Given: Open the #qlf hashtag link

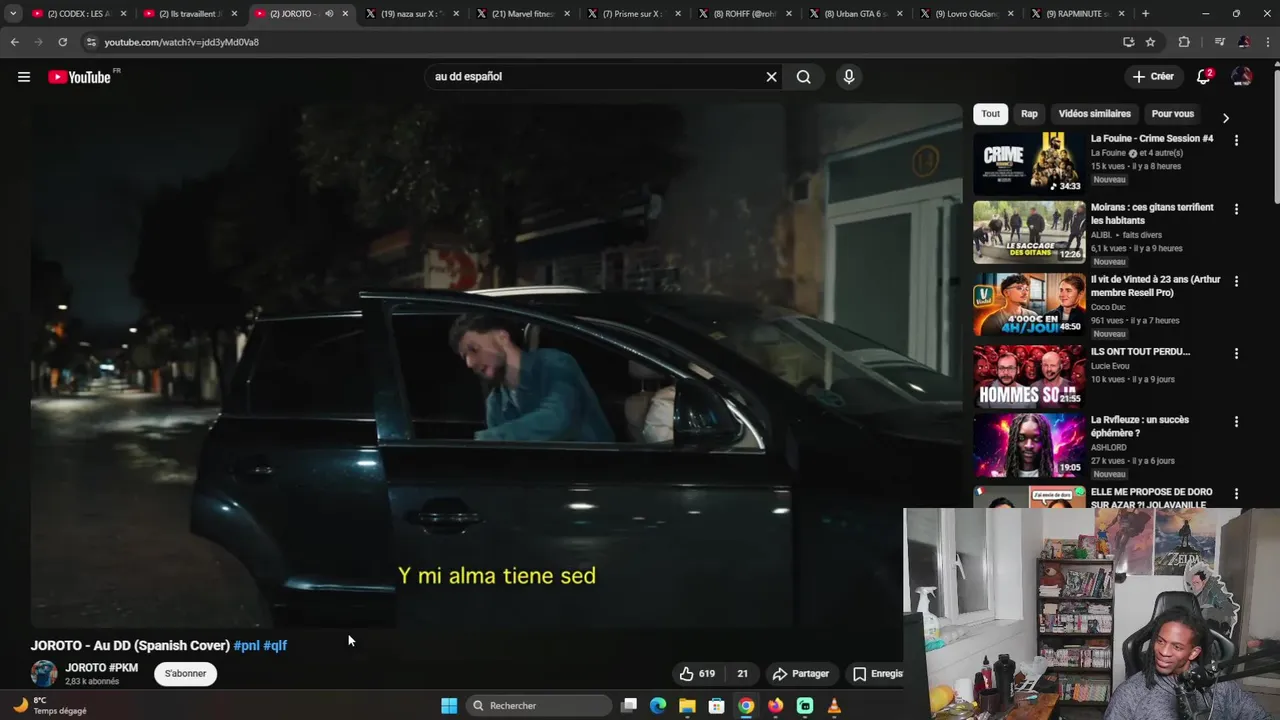Looking at the screenshot, I should [275, 646].
